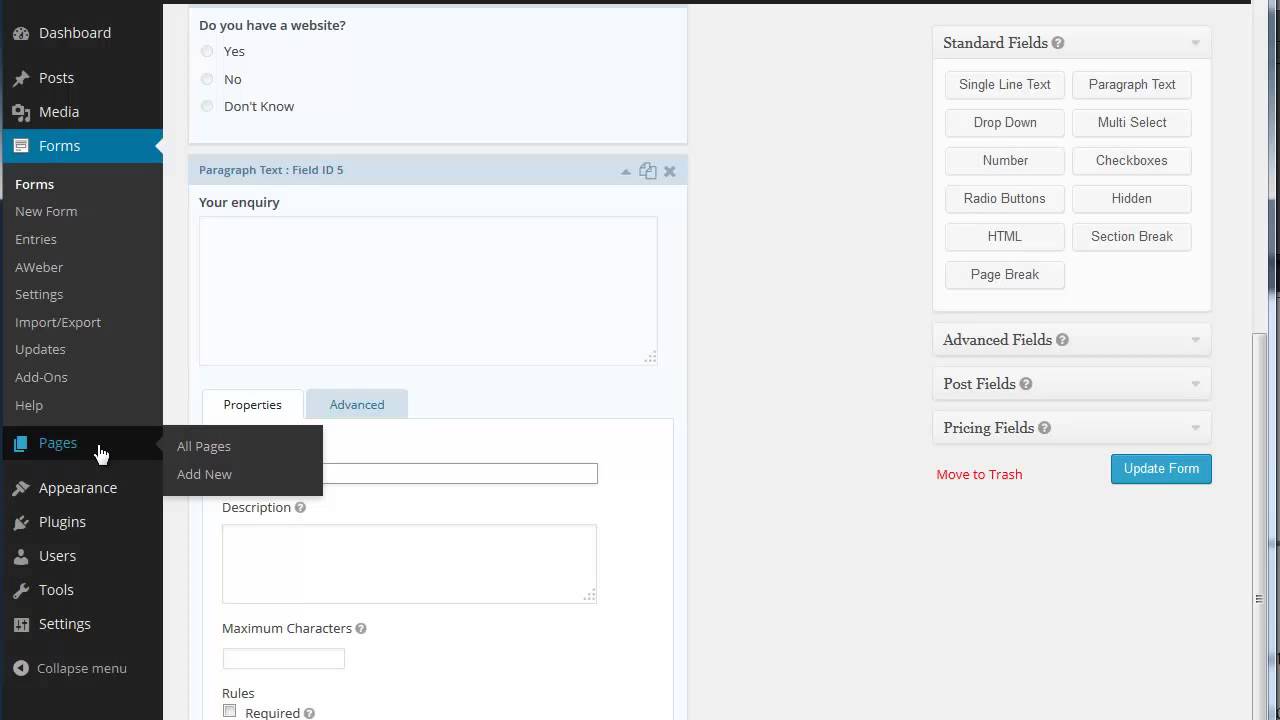1280x720 pixels.
Task: Open the Entries submenu item
Action: tap(36, 240)
